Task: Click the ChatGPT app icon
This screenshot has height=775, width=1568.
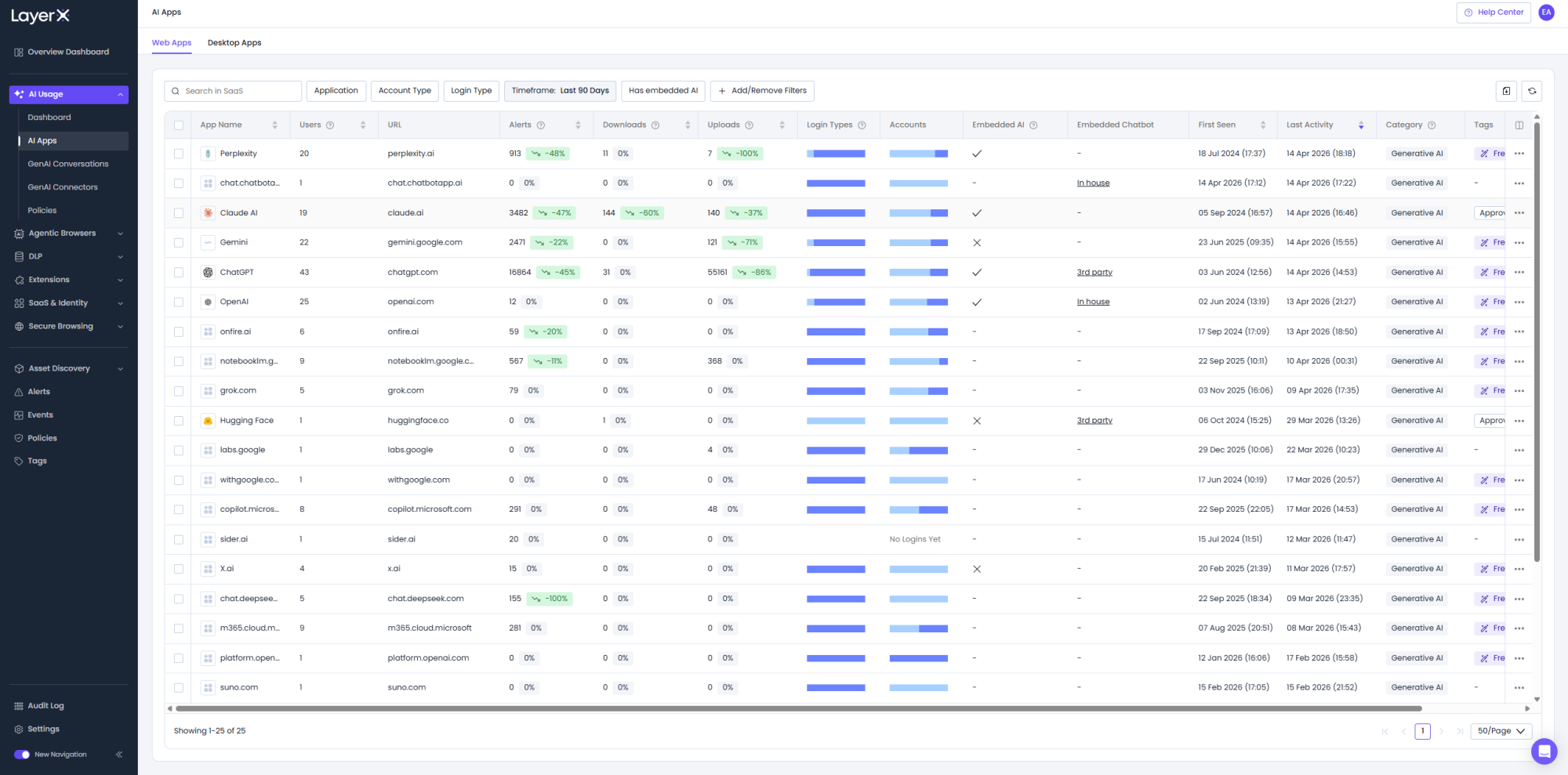Action: click(208, 273)
